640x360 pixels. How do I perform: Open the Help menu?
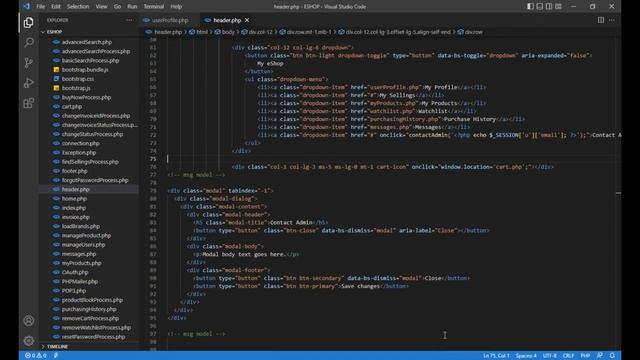(176, 7)
